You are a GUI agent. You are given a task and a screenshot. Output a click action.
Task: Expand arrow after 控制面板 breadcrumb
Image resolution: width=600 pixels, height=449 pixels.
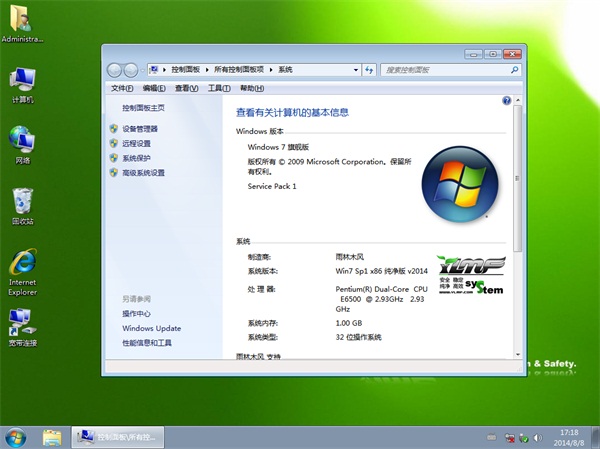click(207, 70)
